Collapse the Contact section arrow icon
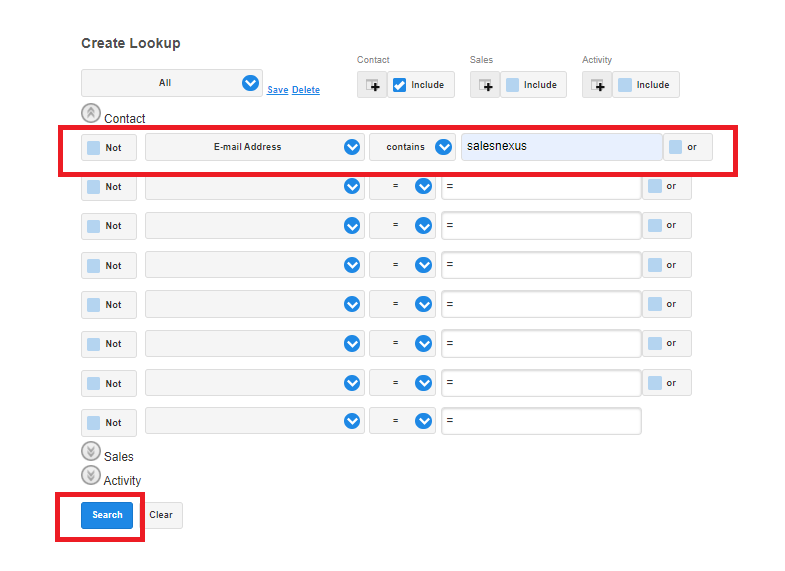Viewport: 785px width, 571px height. click(91, 114)
